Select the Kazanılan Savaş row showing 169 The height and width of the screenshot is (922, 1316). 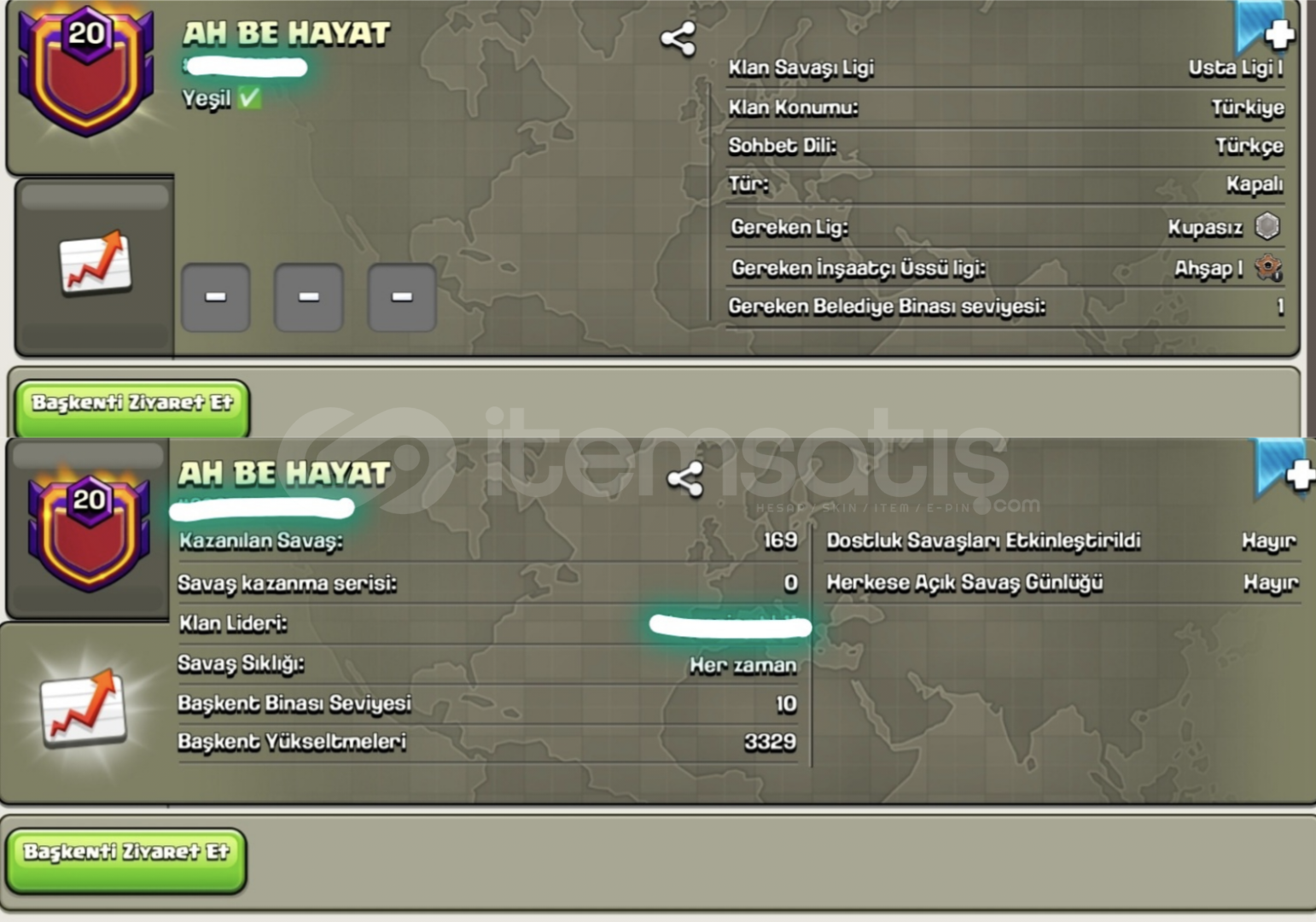tap(487, 540)
